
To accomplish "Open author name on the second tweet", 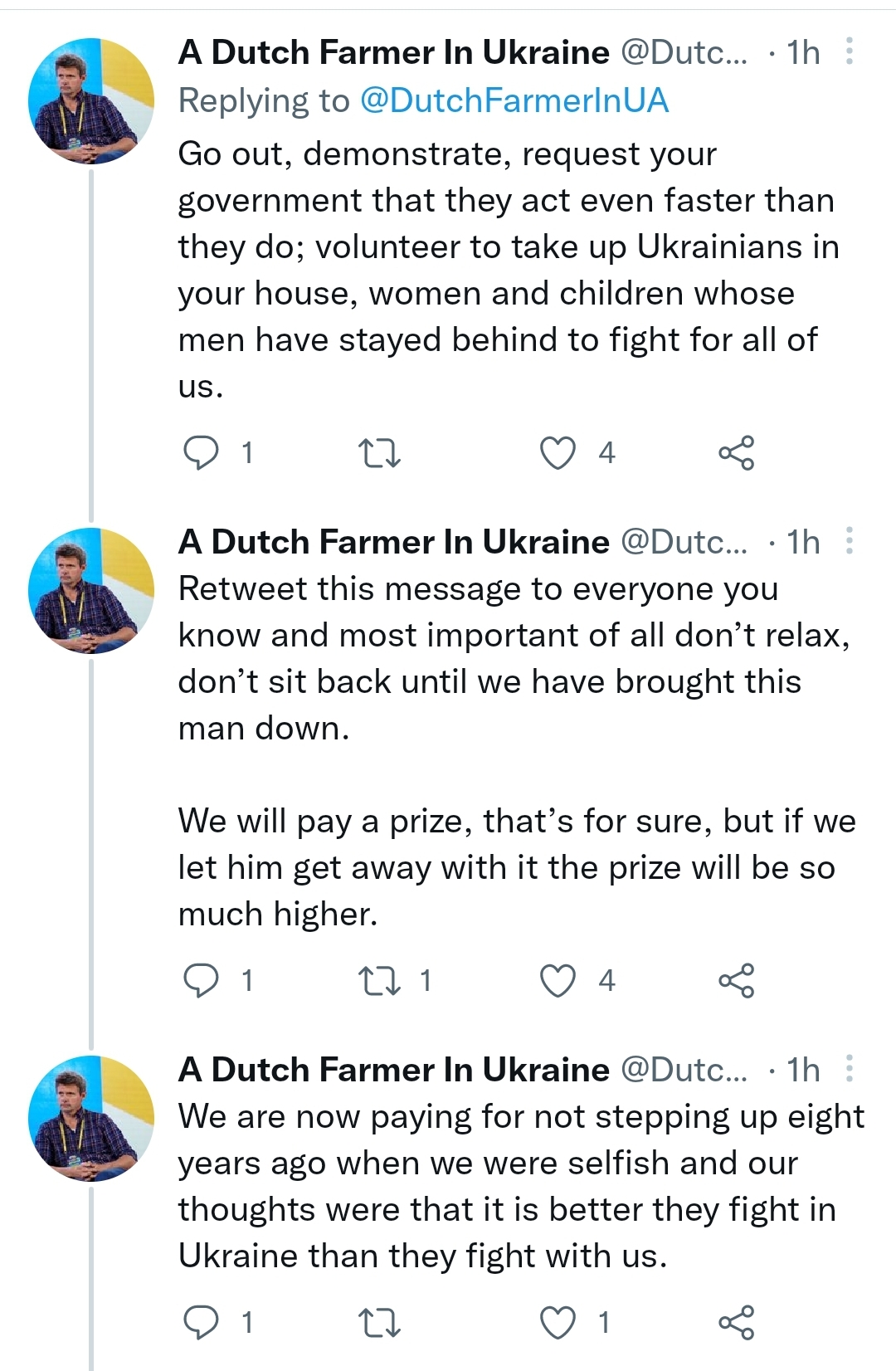I will [394, 542].
